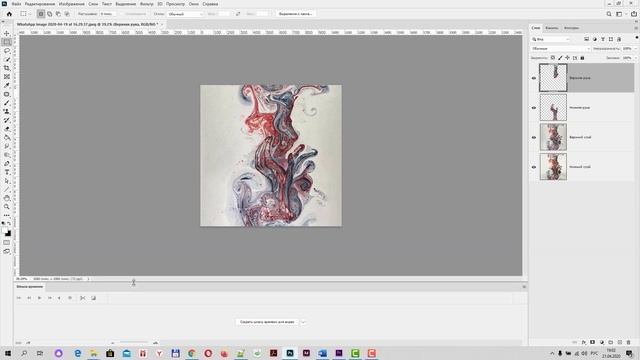Toggle lock position icon
Screen dimensions: 640x360
point(567,58)
